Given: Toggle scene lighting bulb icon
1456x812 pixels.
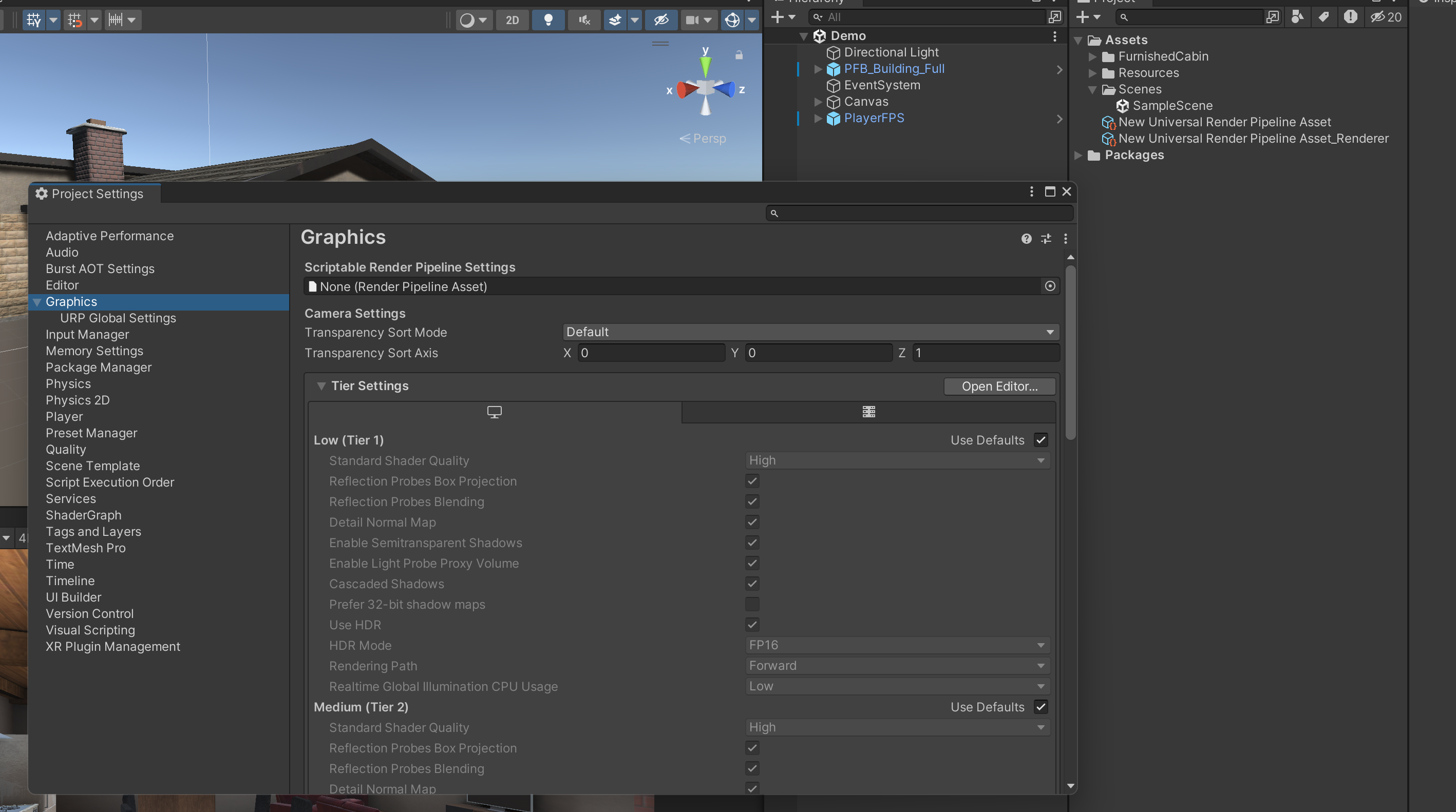Looking at the screenshot, I should (x=547, y=21).
